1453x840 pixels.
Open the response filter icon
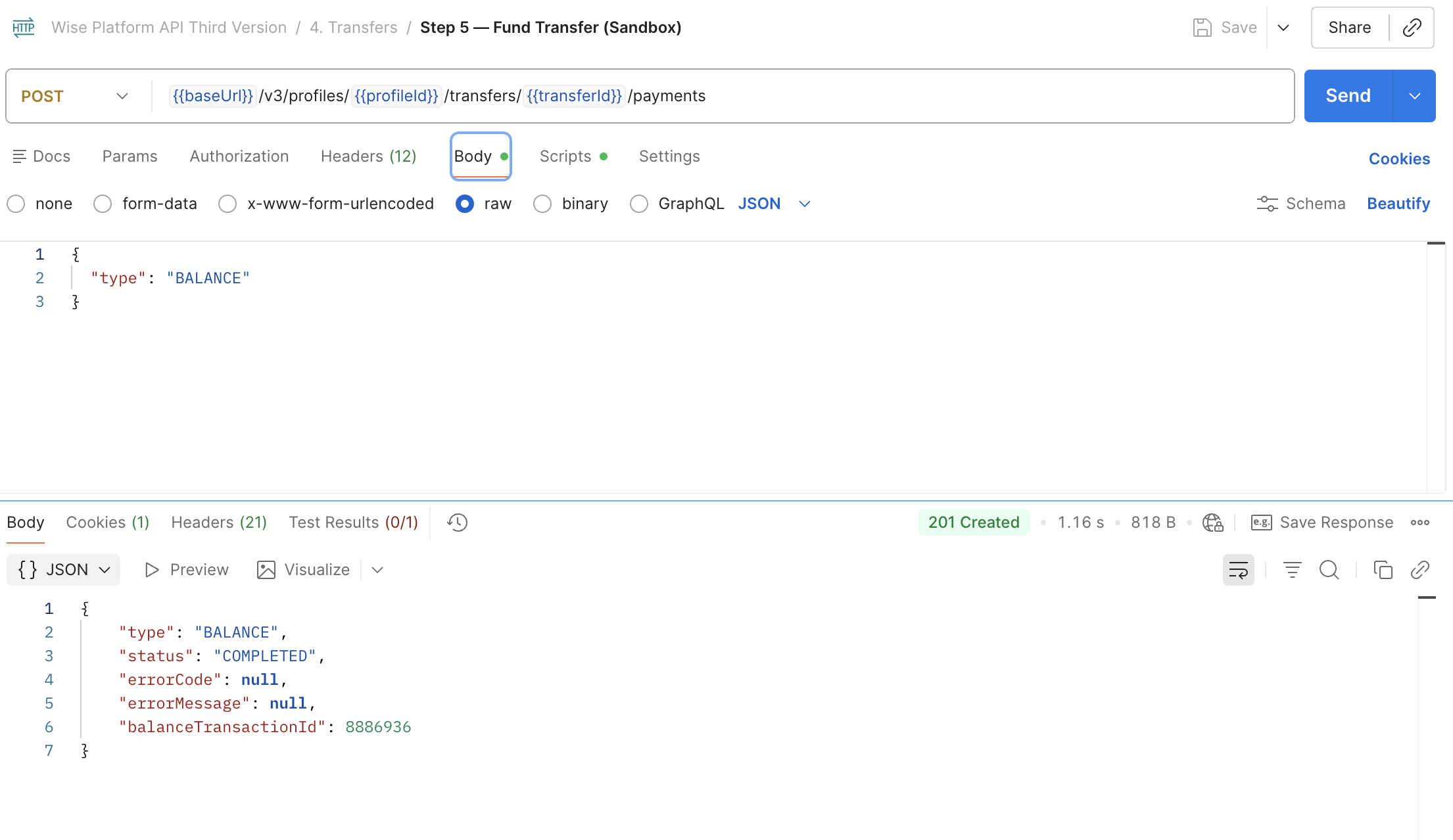pyautogui.click(x=1292, y=570)
